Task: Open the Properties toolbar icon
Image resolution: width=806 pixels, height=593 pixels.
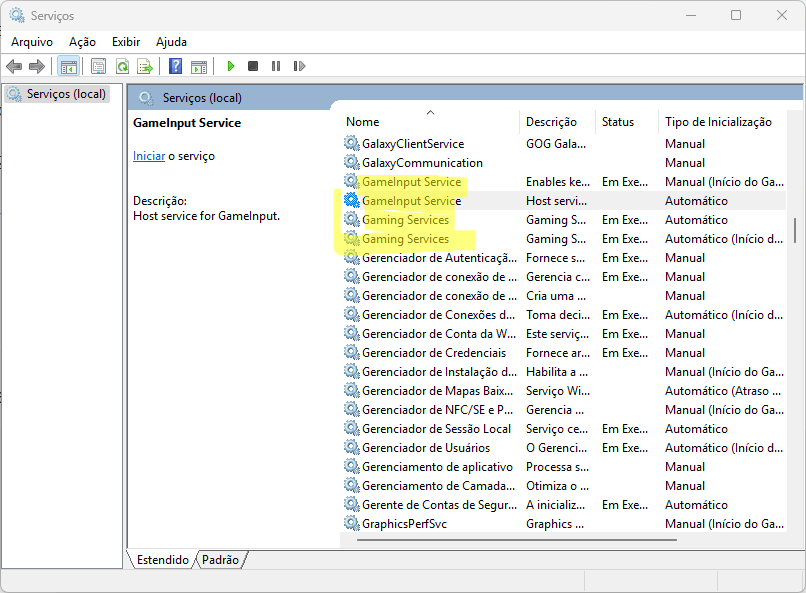Action: pyautogui.click(x=98, y=66)
